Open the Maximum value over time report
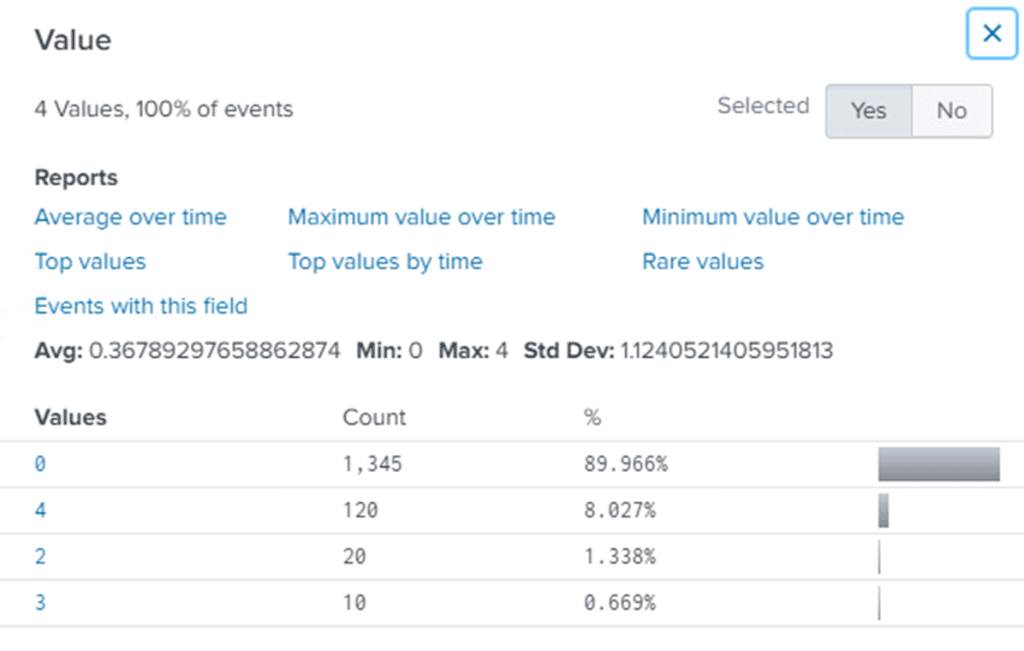The width and height of the screenshot is (1024, 651). (x=421, y=217)
